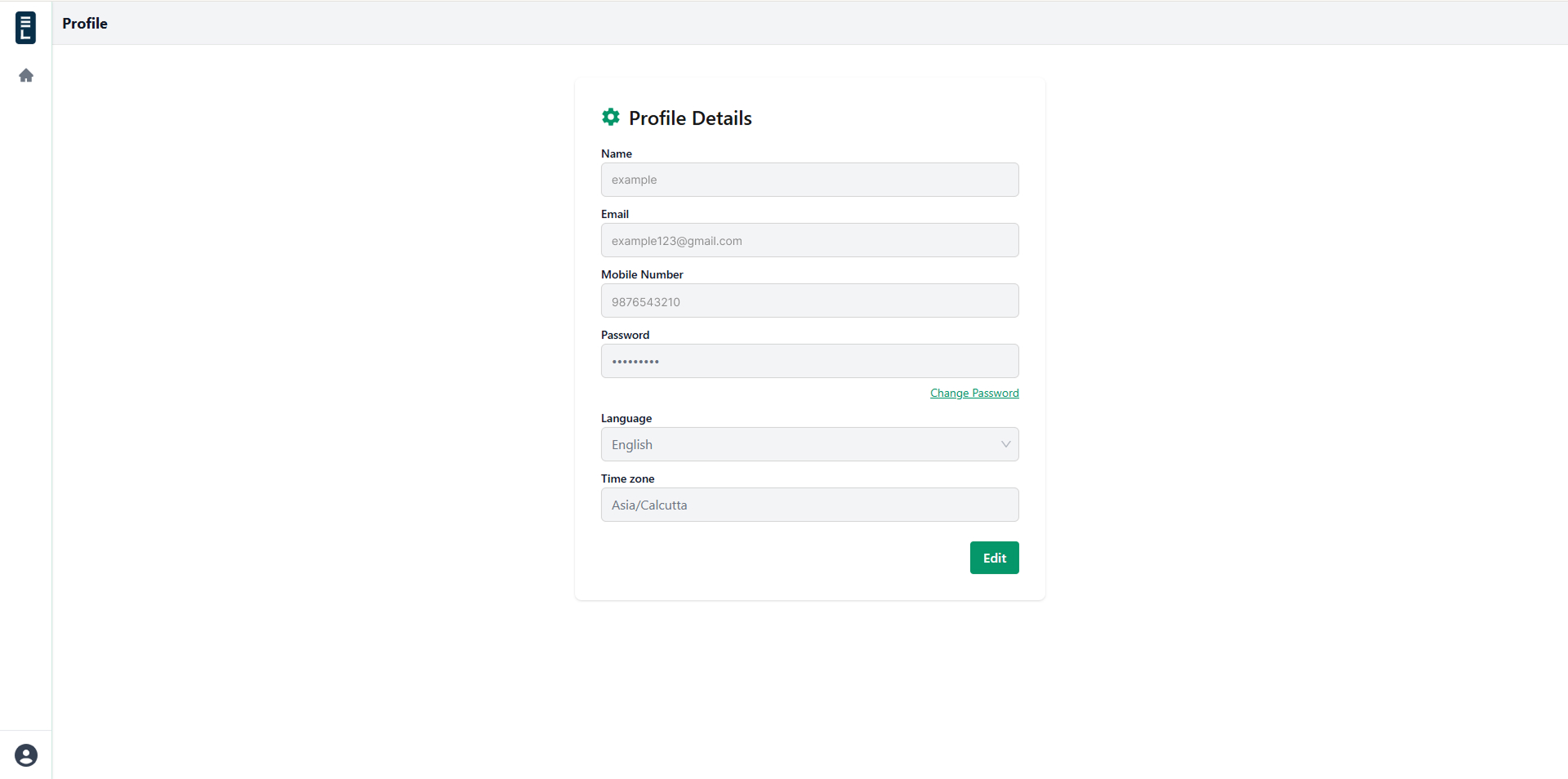
Task: Click into the Password field
Action: tap(809, 361)
